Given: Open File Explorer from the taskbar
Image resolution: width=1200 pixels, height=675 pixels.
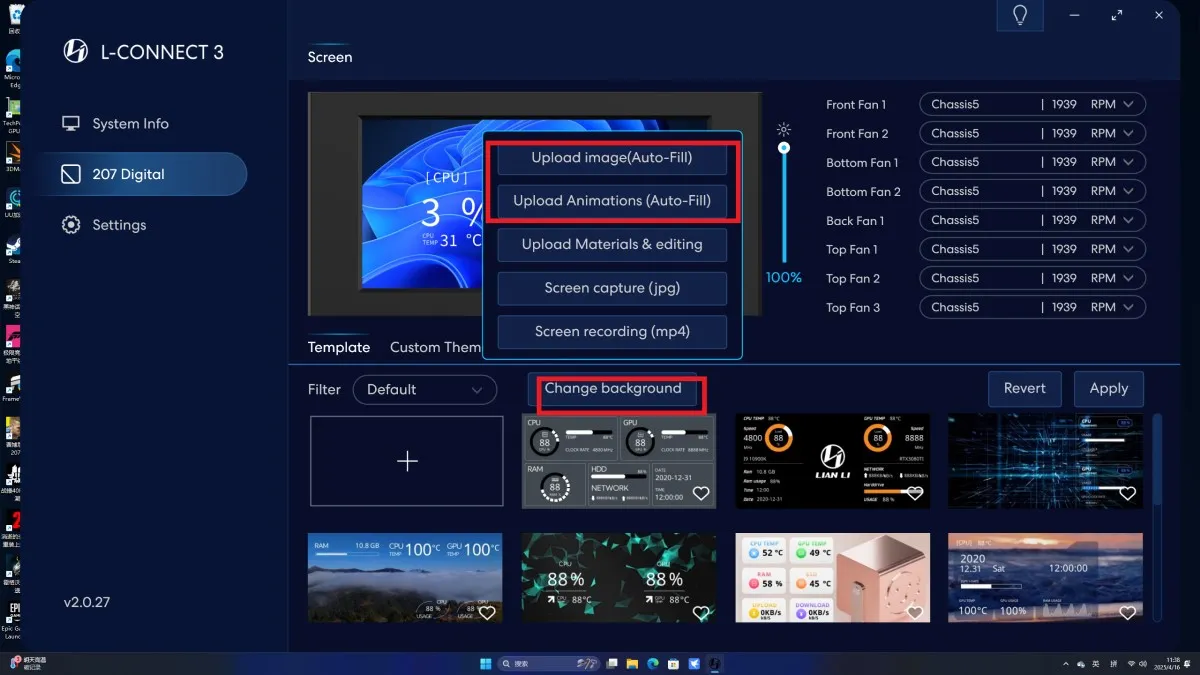Looking at the screenshot, I should pos(632,663).
